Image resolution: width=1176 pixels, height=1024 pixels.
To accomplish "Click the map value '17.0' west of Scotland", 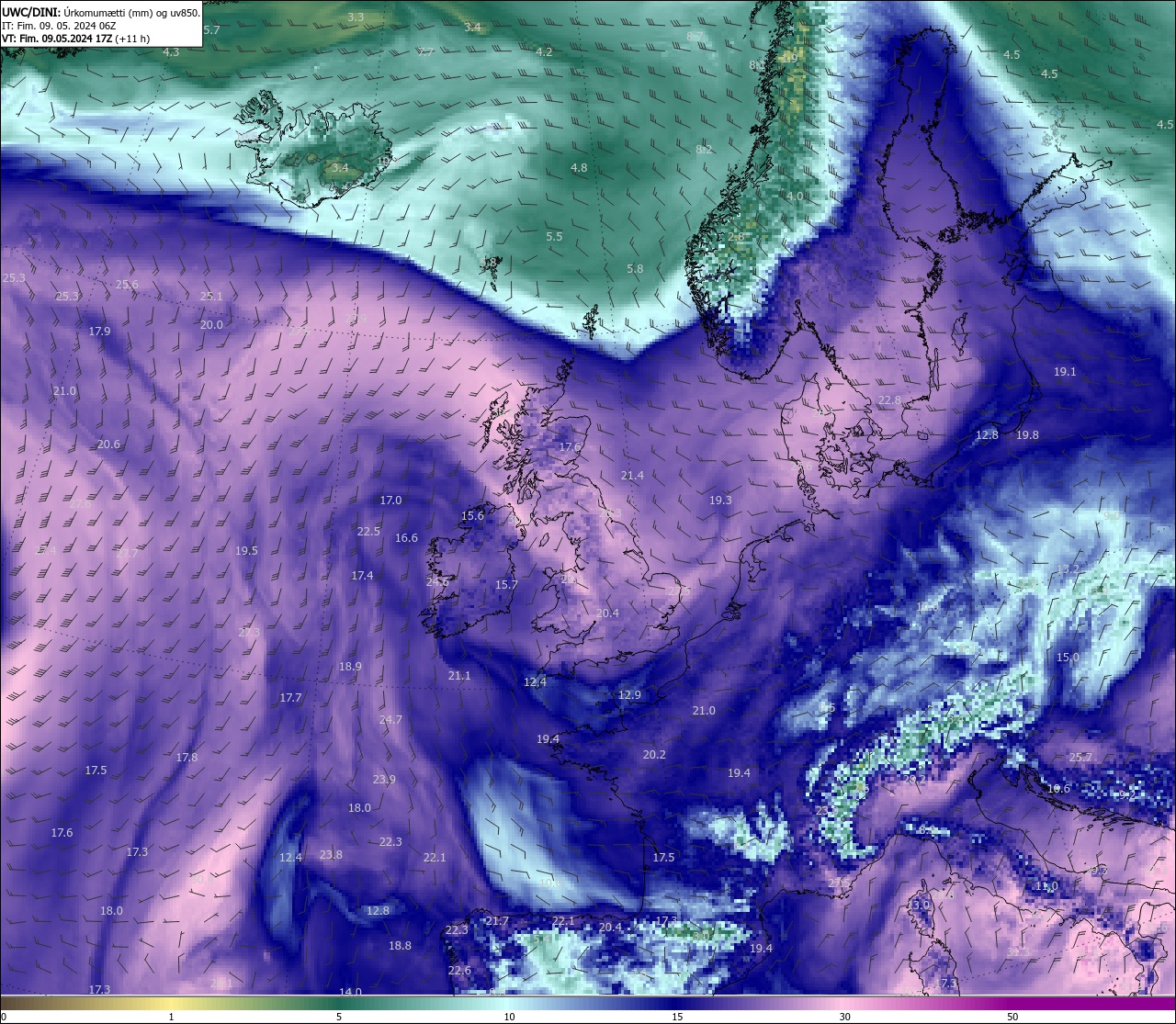I will click(390, 501).
